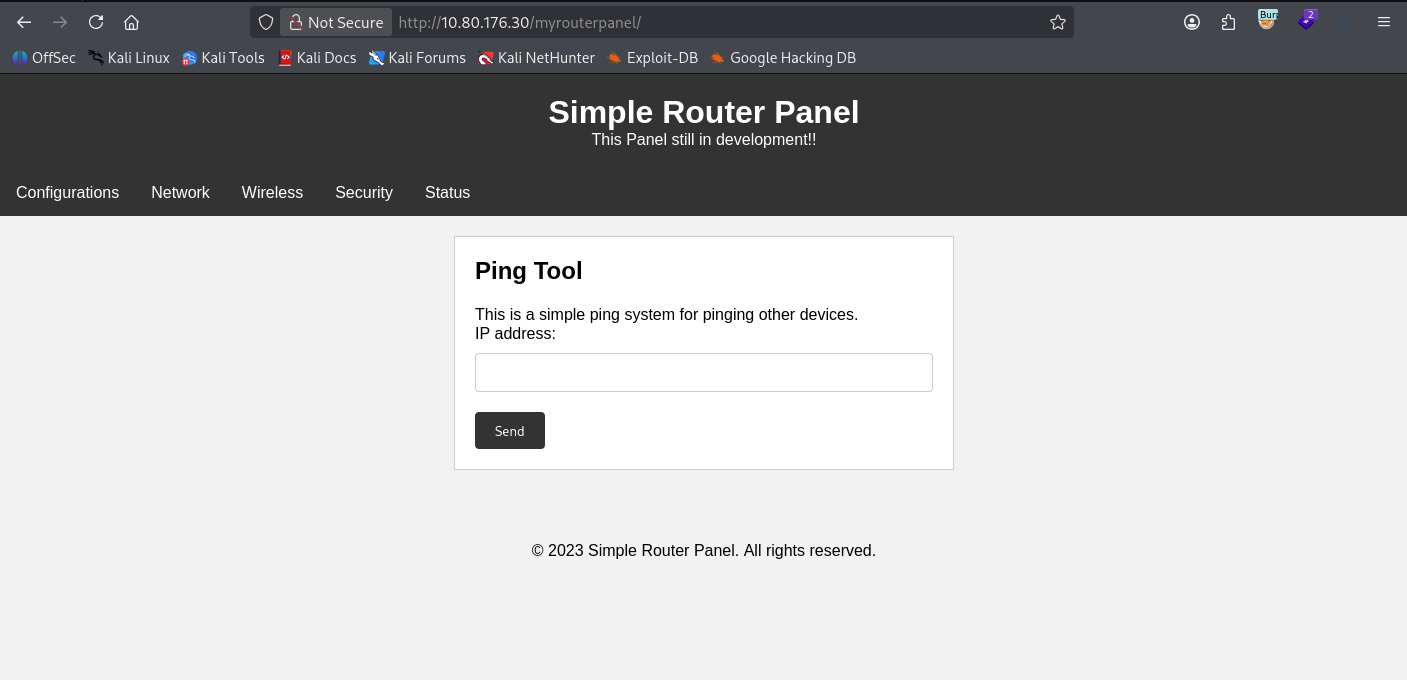The width and height of the screenshot is (1407, 680).
Task: Open the extensions puzzle icon
Action: pos(1229,22)
